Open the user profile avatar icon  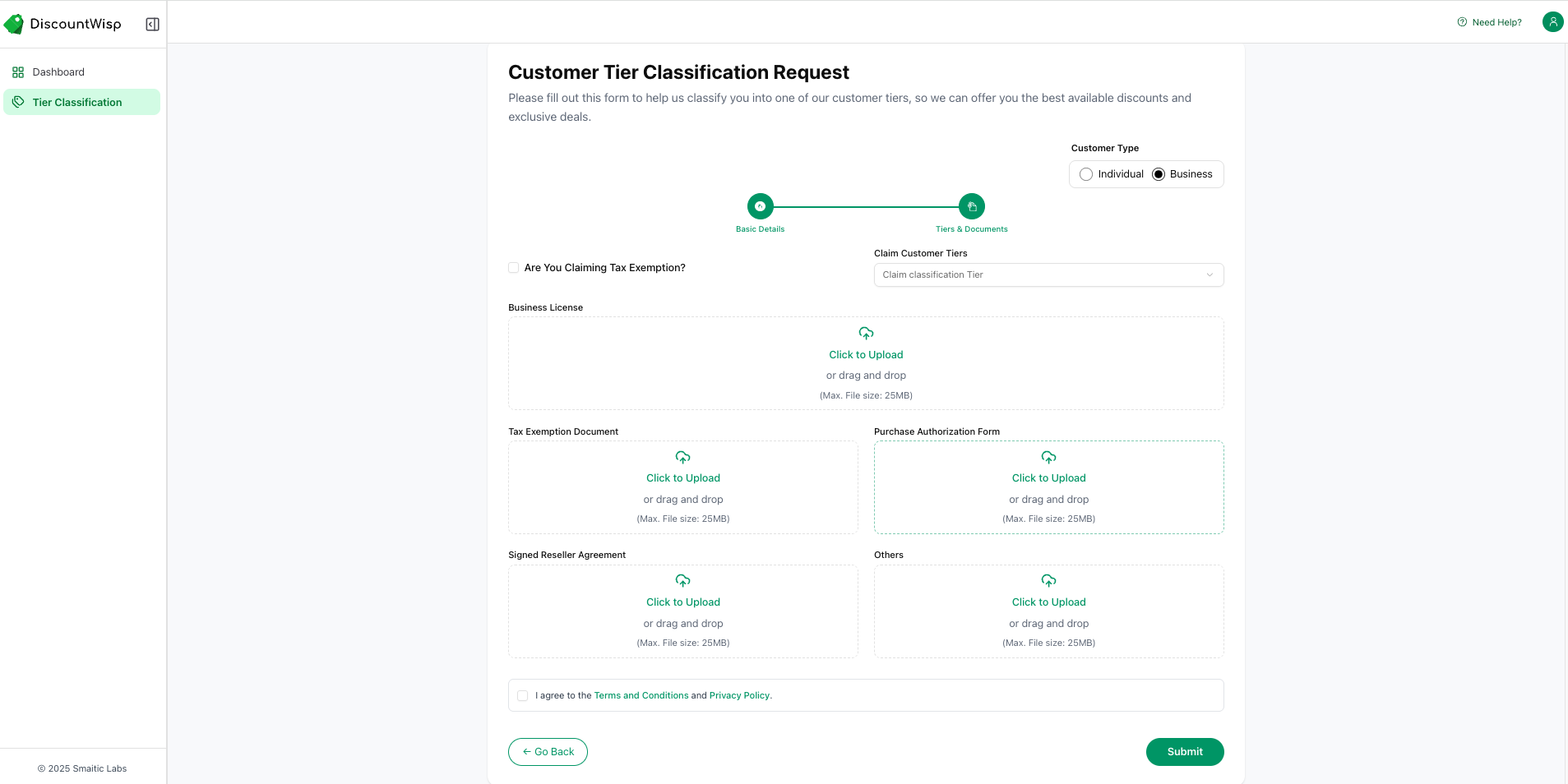pos(1552,22)
